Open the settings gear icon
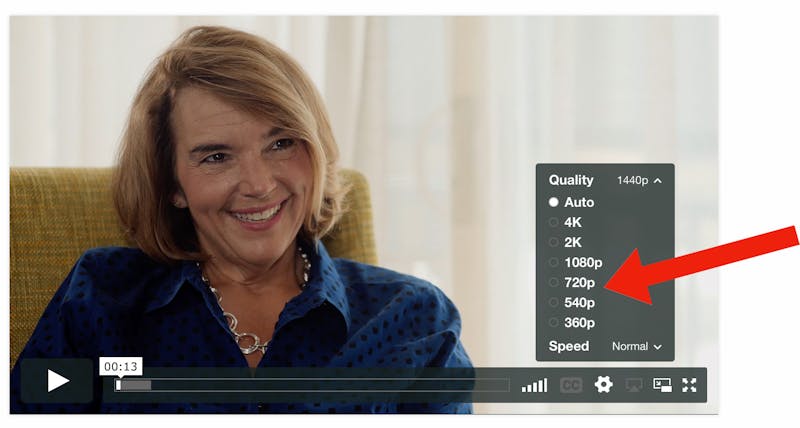Image resolution: width=800 pixels, height=428 pixels. point(604,385)
